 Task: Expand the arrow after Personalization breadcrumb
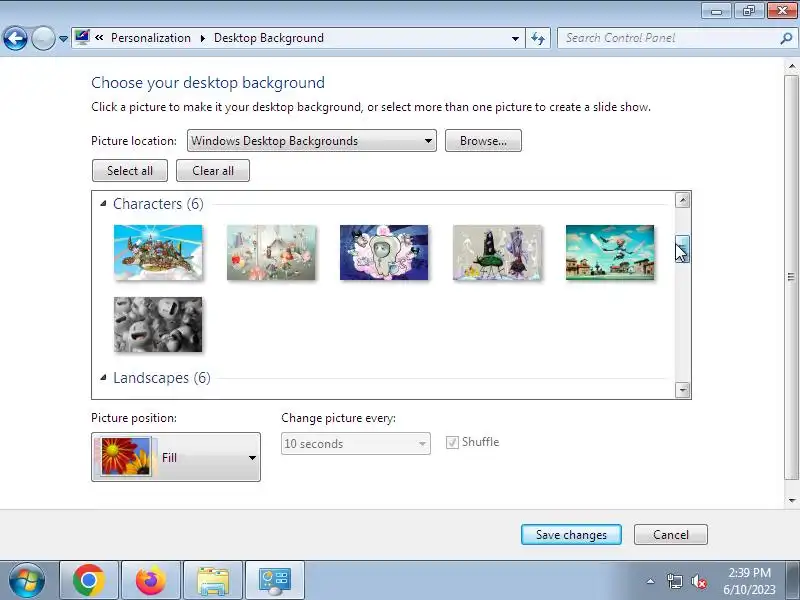click(x=203, y=38)
